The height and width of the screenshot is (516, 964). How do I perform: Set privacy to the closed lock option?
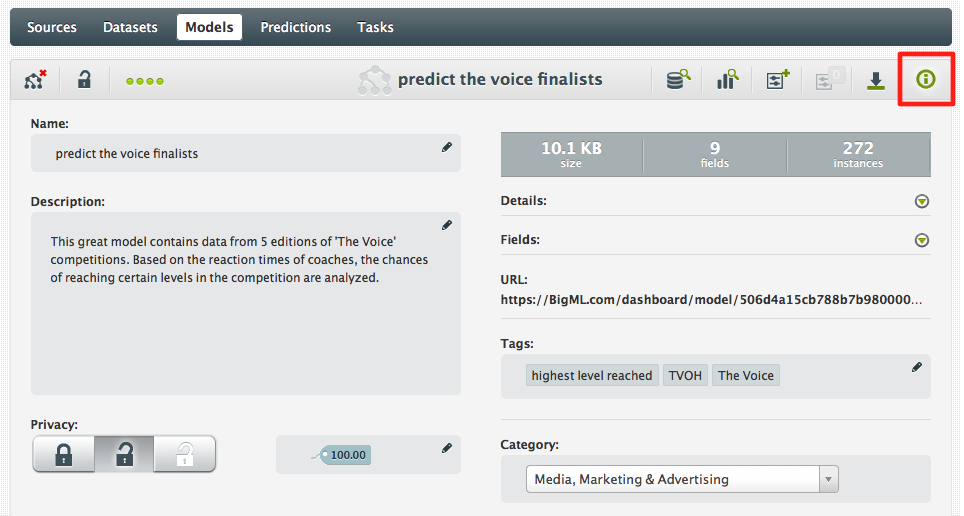coord(63,455)
